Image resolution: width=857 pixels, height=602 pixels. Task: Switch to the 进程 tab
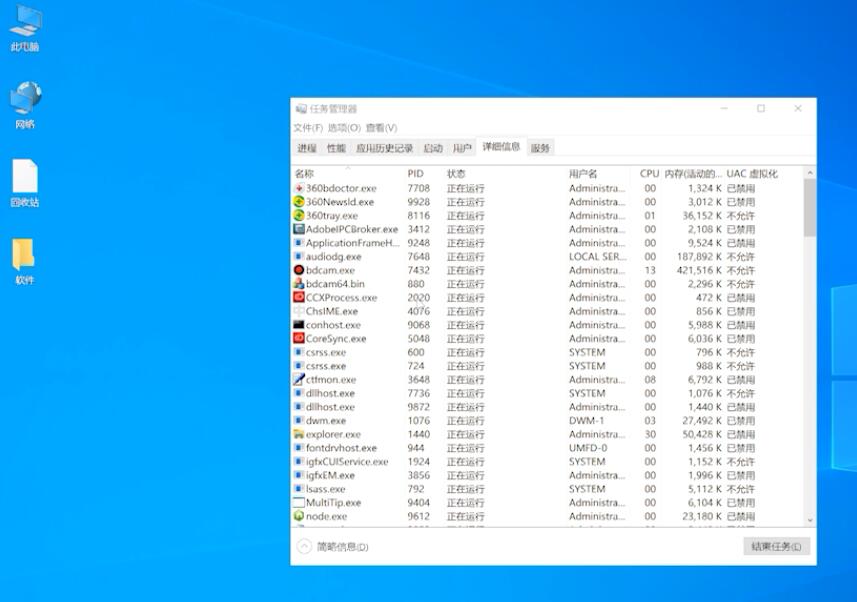[x=307, y=148]
